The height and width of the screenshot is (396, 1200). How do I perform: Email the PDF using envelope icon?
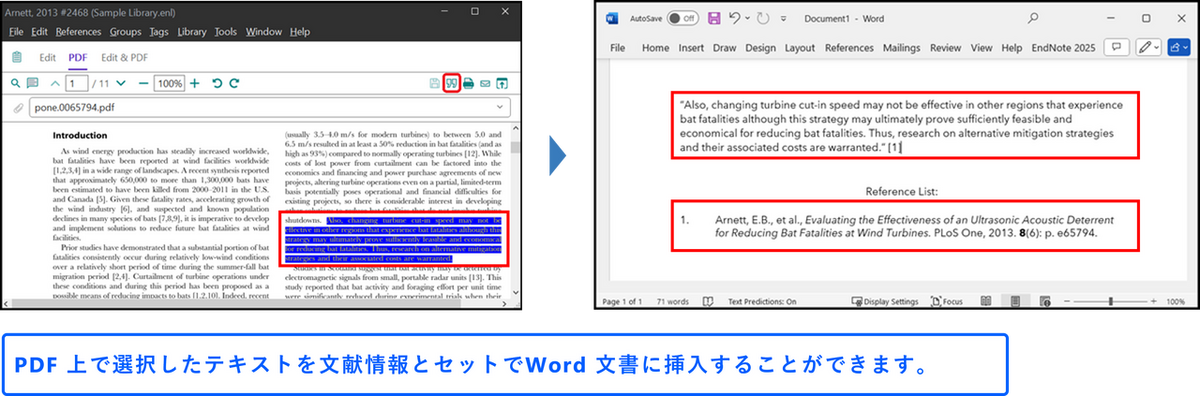(485, 83)
